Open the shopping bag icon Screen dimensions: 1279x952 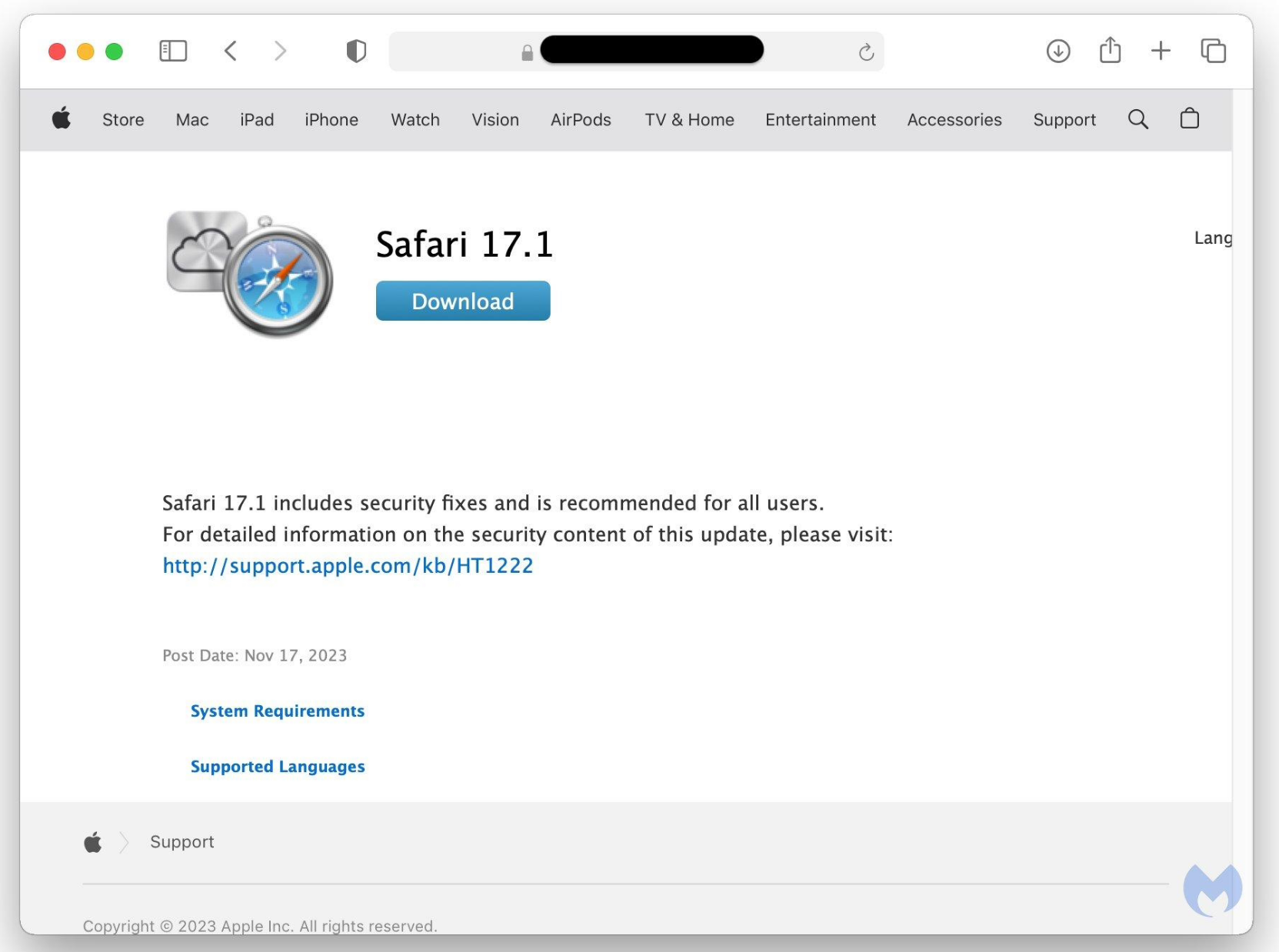pyautogui.click(x=1189, y=119)
